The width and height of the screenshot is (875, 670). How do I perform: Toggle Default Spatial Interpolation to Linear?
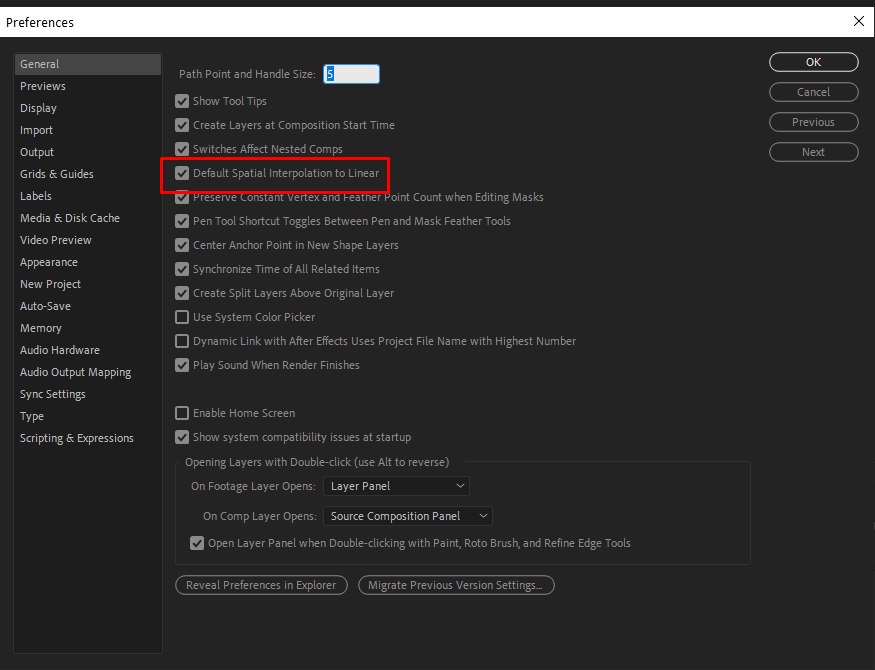(x=182, y=173)
